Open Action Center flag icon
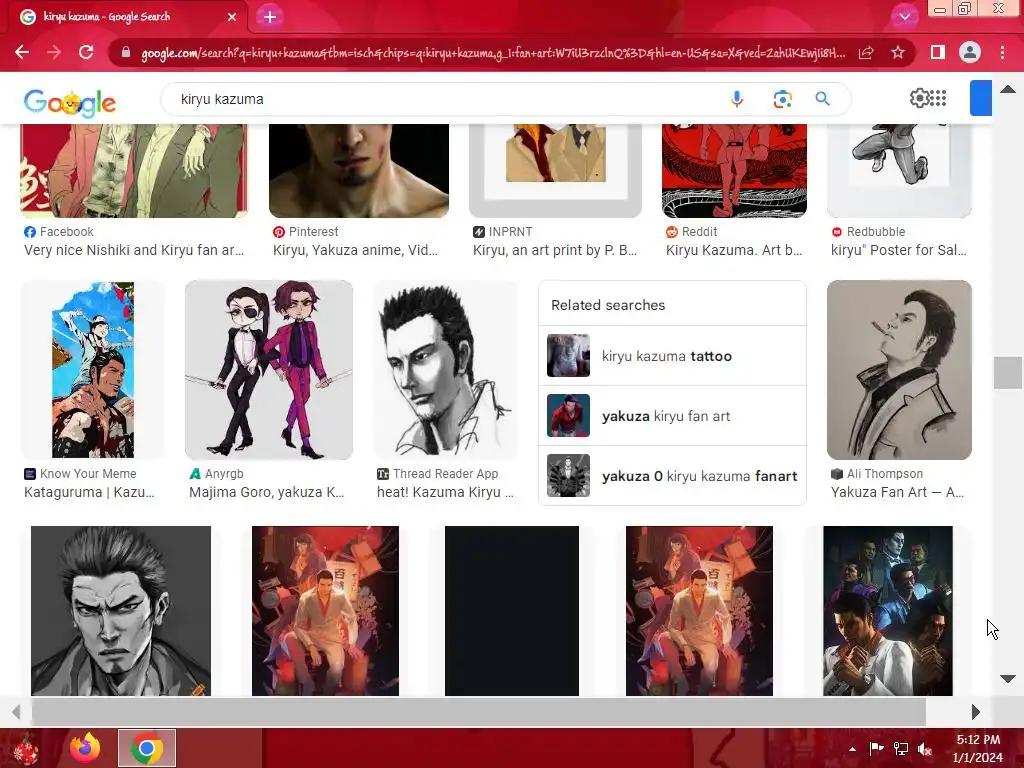Screen dimensions: 1024x768 click(x=876, y=748)
